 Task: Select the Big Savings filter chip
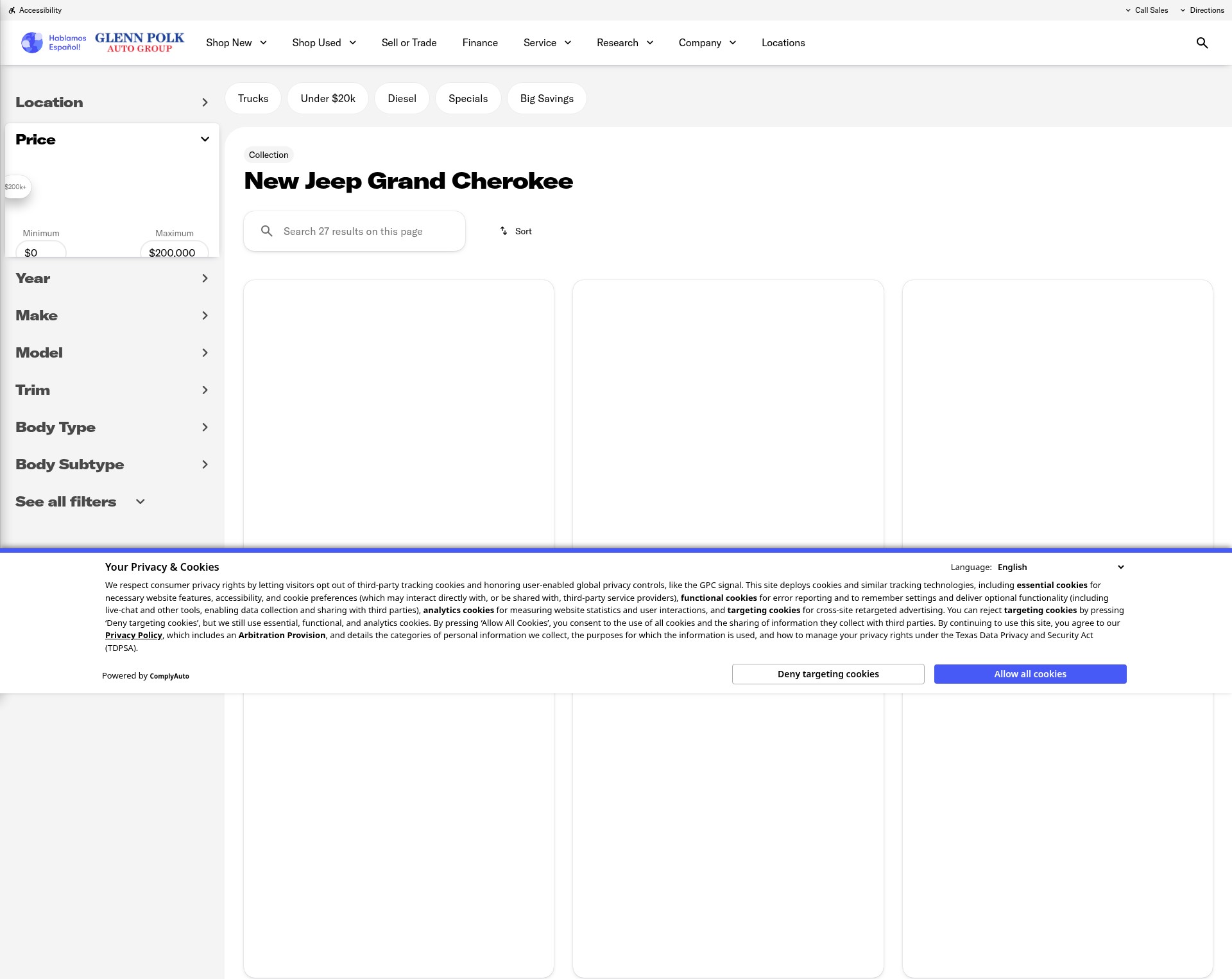[547, 98]
